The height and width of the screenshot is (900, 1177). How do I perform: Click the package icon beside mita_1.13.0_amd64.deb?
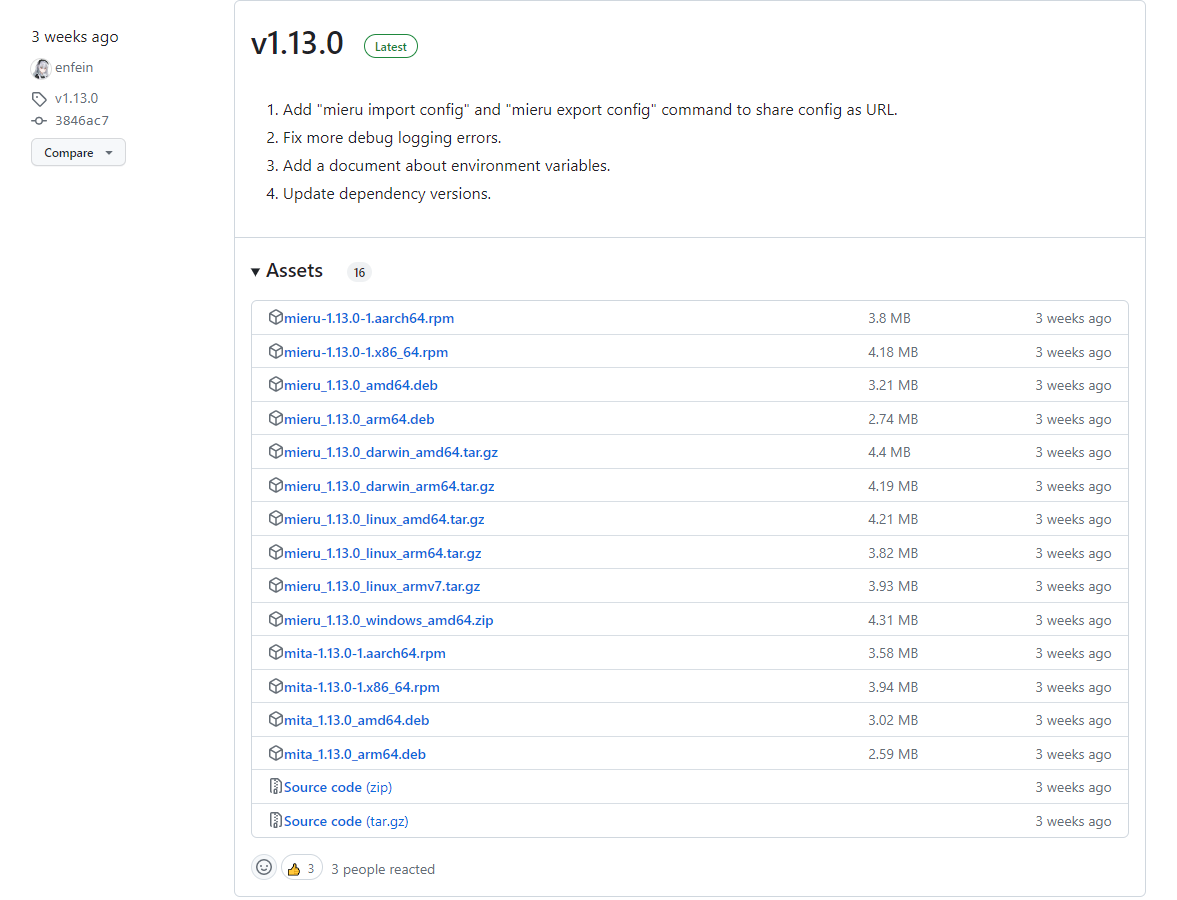coord(275,719)
